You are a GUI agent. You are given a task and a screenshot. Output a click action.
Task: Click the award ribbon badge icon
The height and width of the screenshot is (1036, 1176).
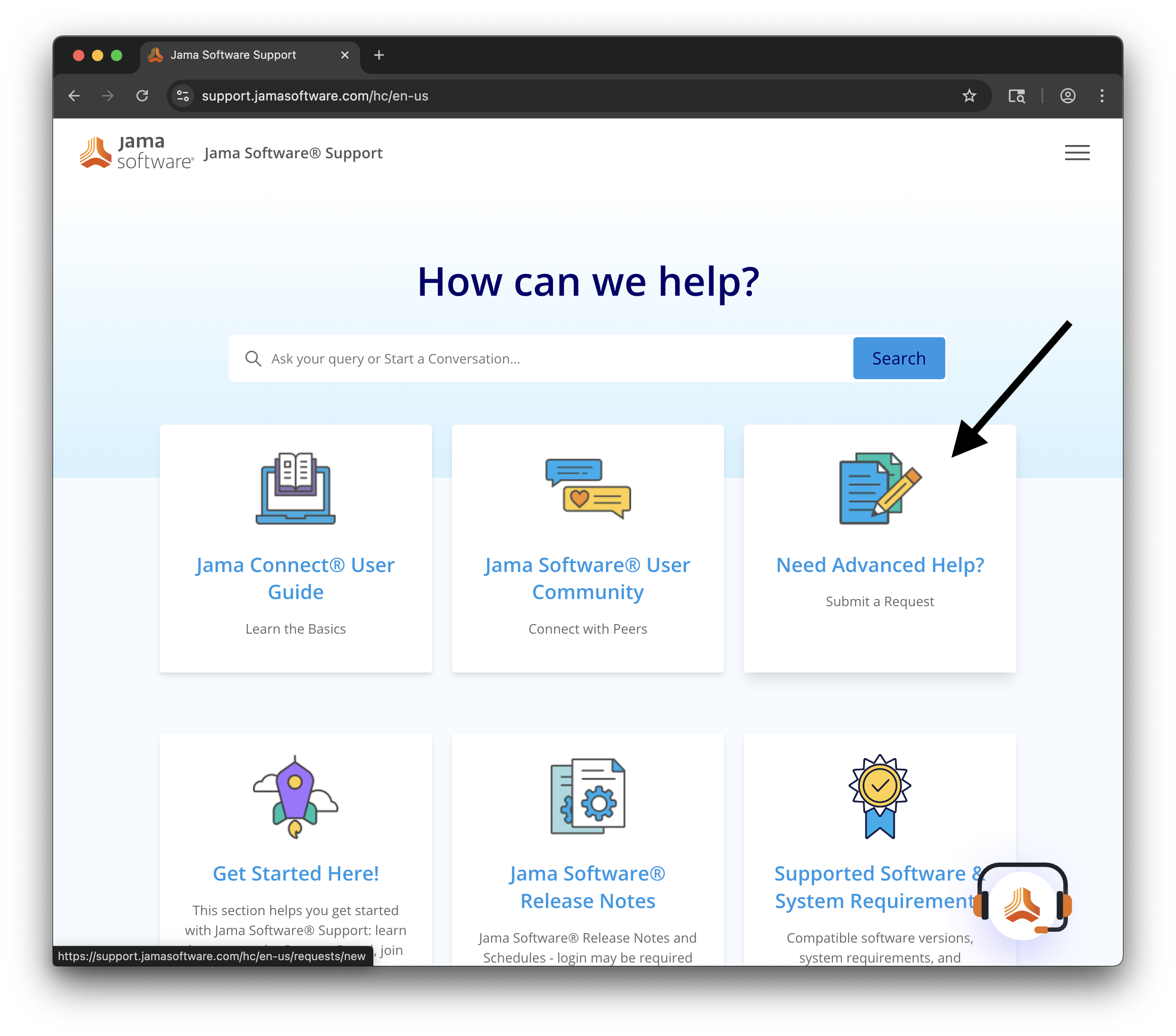(880, 797)
